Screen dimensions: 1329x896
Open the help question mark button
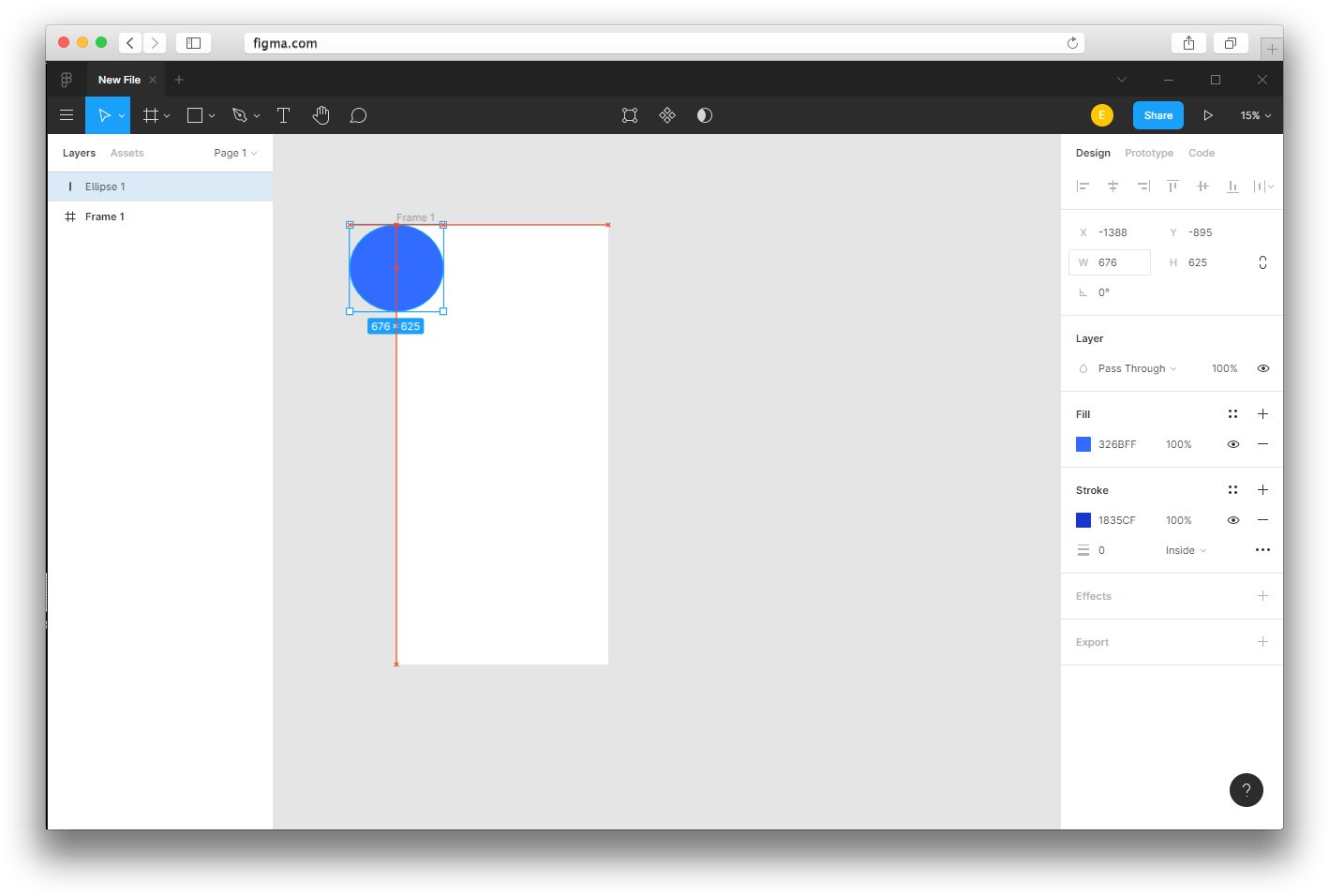[x=1246, y=790]
